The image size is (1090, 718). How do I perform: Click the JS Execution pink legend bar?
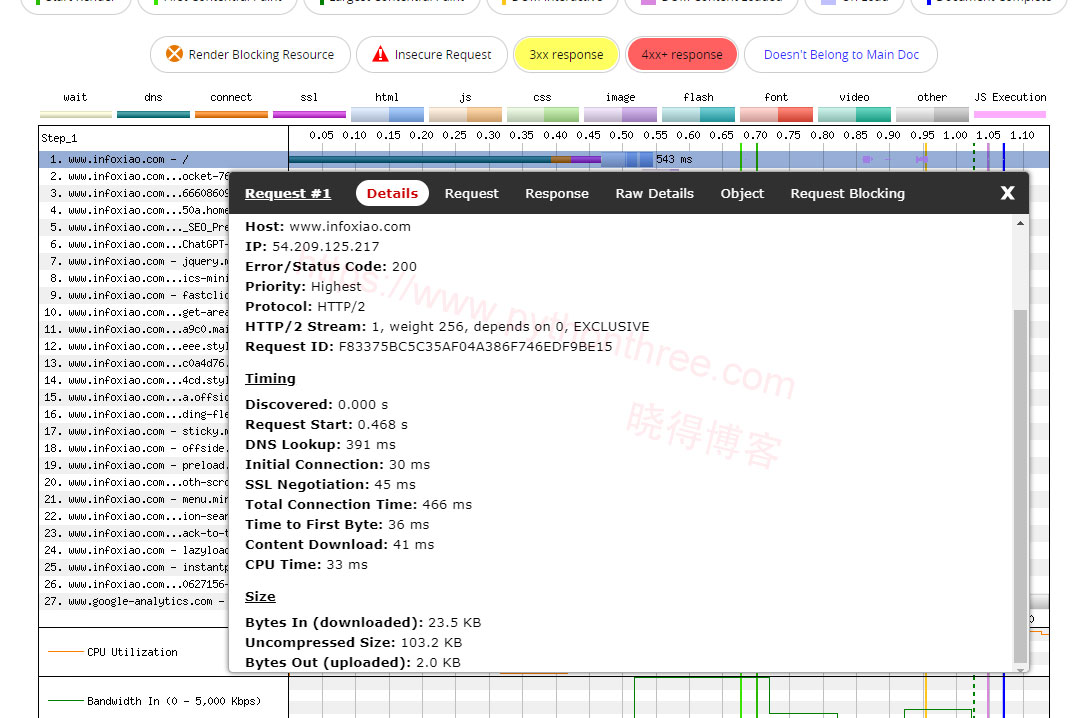click(1010, 114)
